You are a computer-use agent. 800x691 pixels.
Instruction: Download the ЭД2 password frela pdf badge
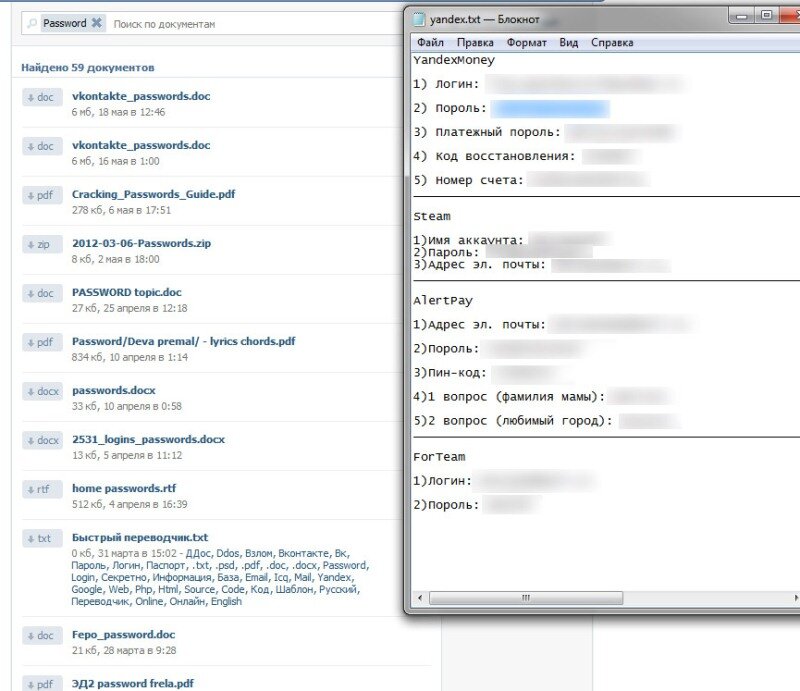(42, 684)
